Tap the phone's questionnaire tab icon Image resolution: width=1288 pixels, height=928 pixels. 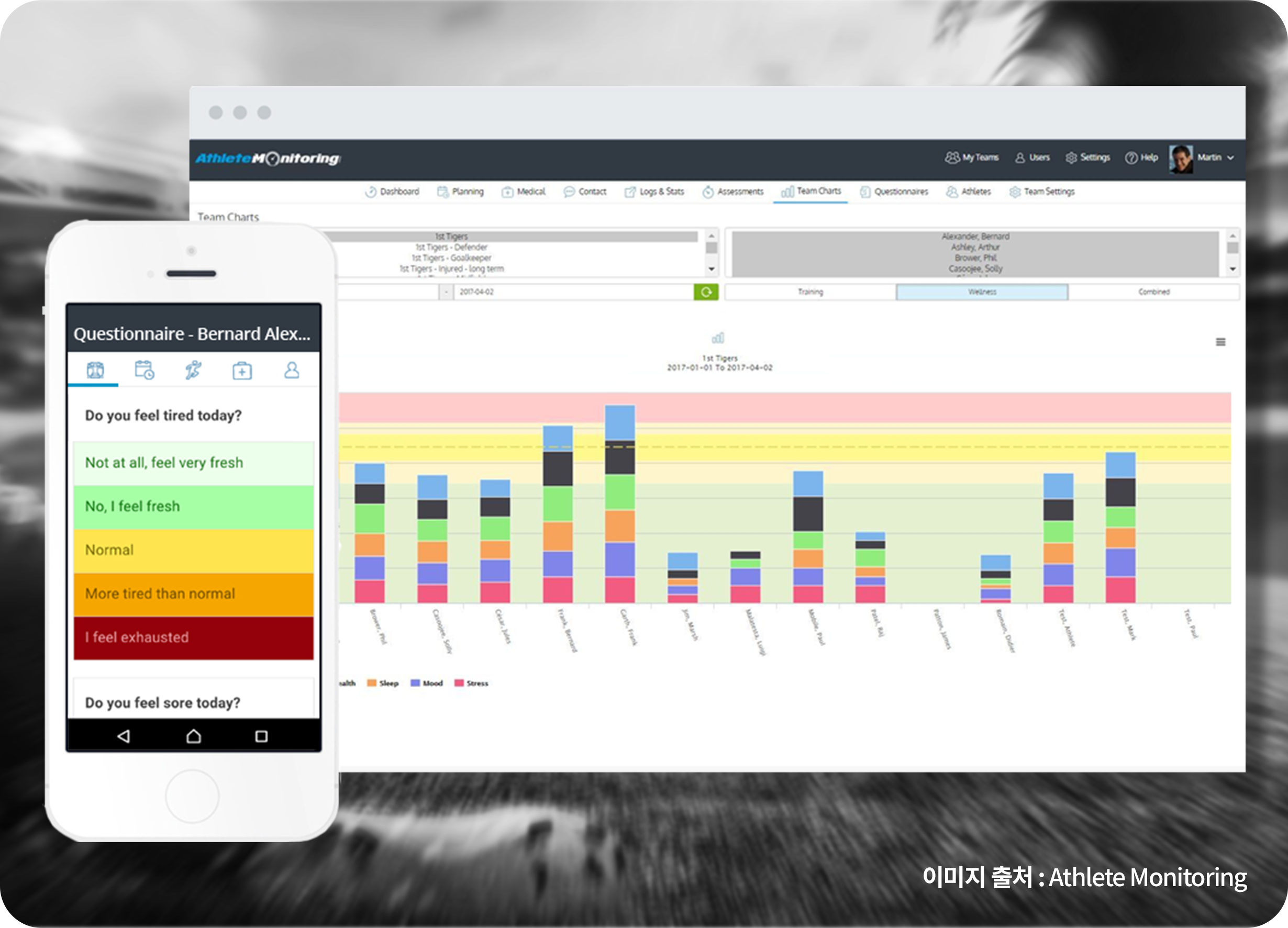coord(95,371)
